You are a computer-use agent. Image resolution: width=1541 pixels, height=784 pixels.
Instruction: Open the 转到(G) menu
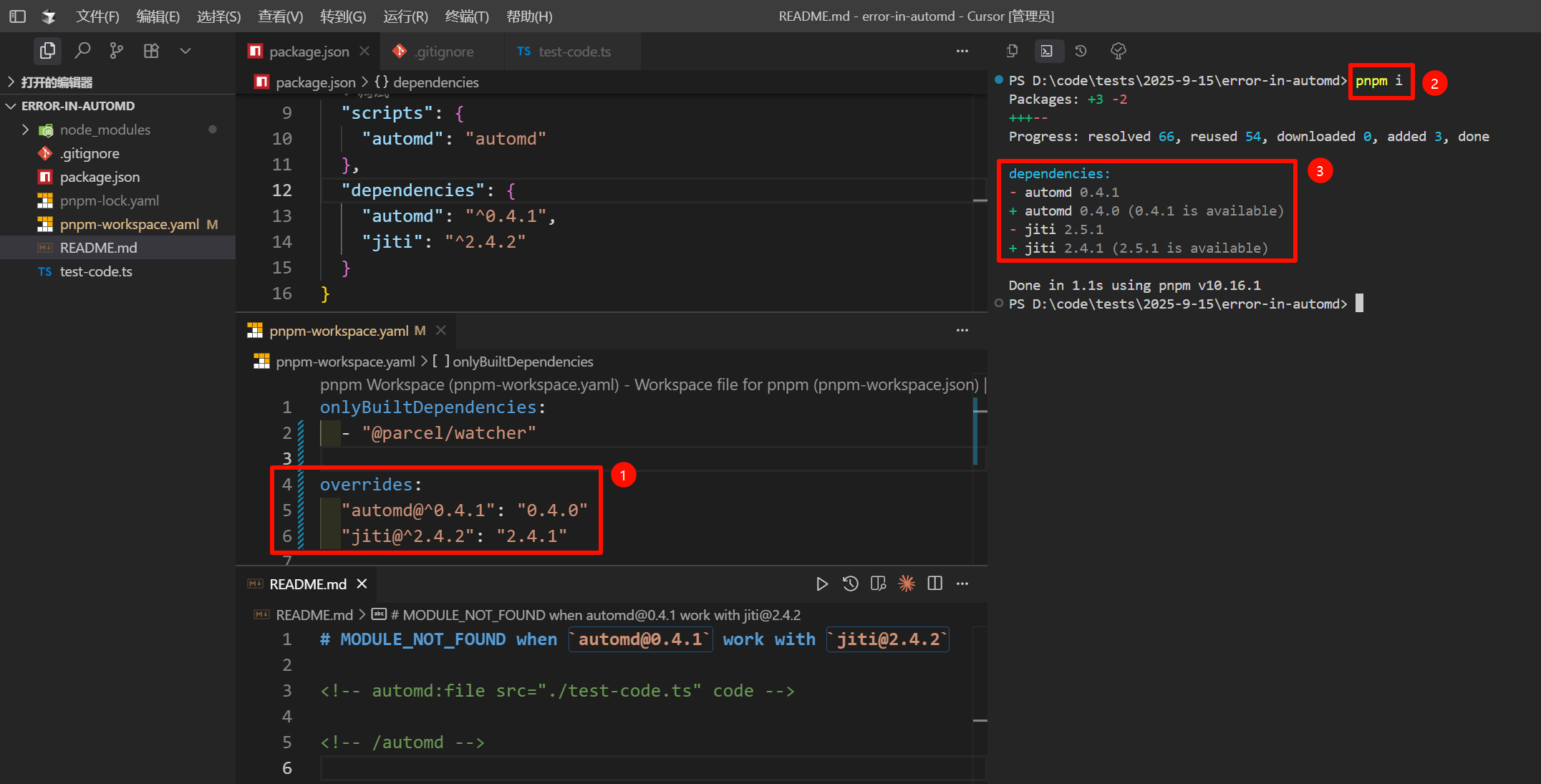coord(342,16)
